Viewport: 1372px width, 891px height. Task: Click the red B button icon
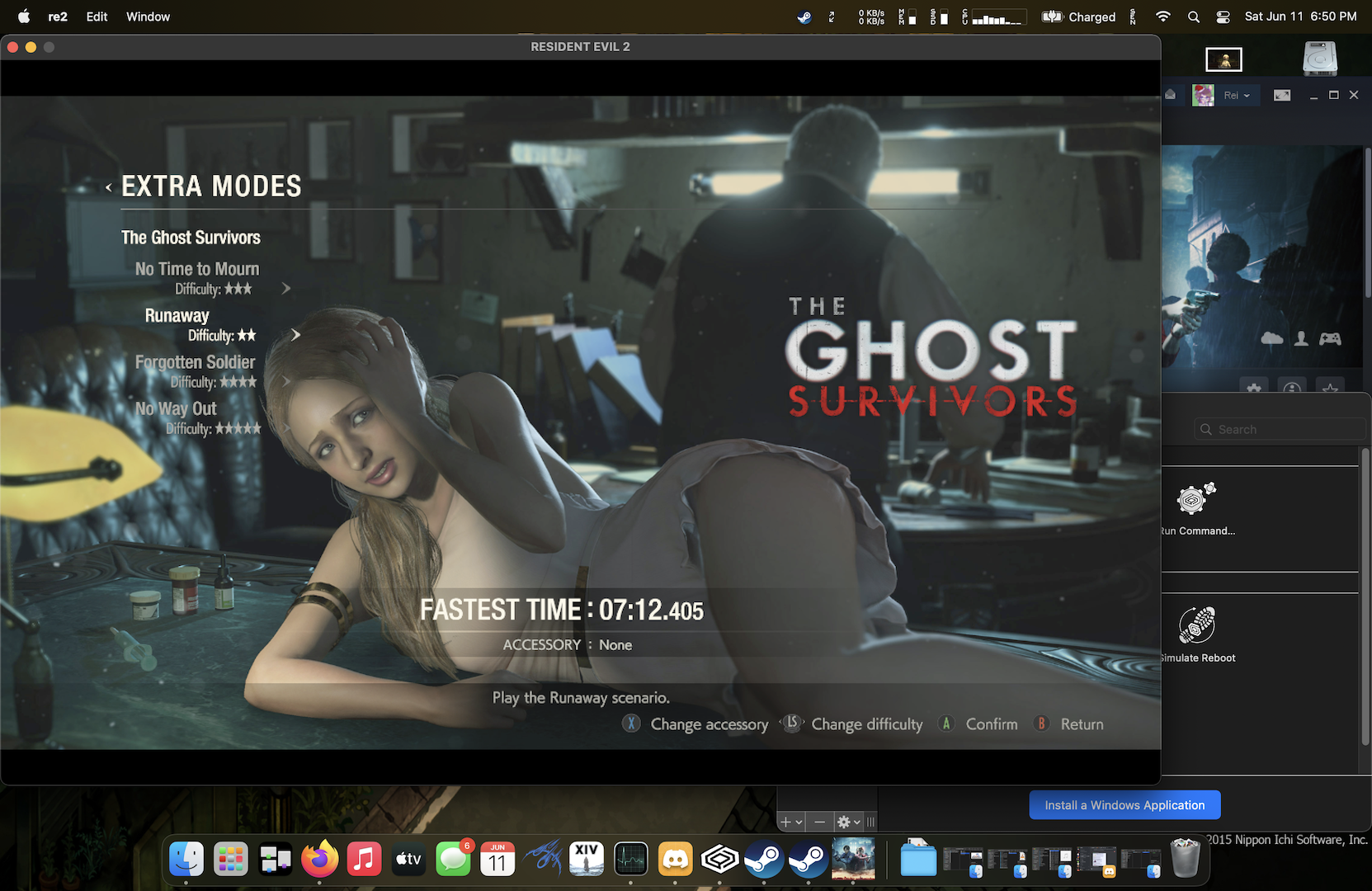coord(1041,724)
